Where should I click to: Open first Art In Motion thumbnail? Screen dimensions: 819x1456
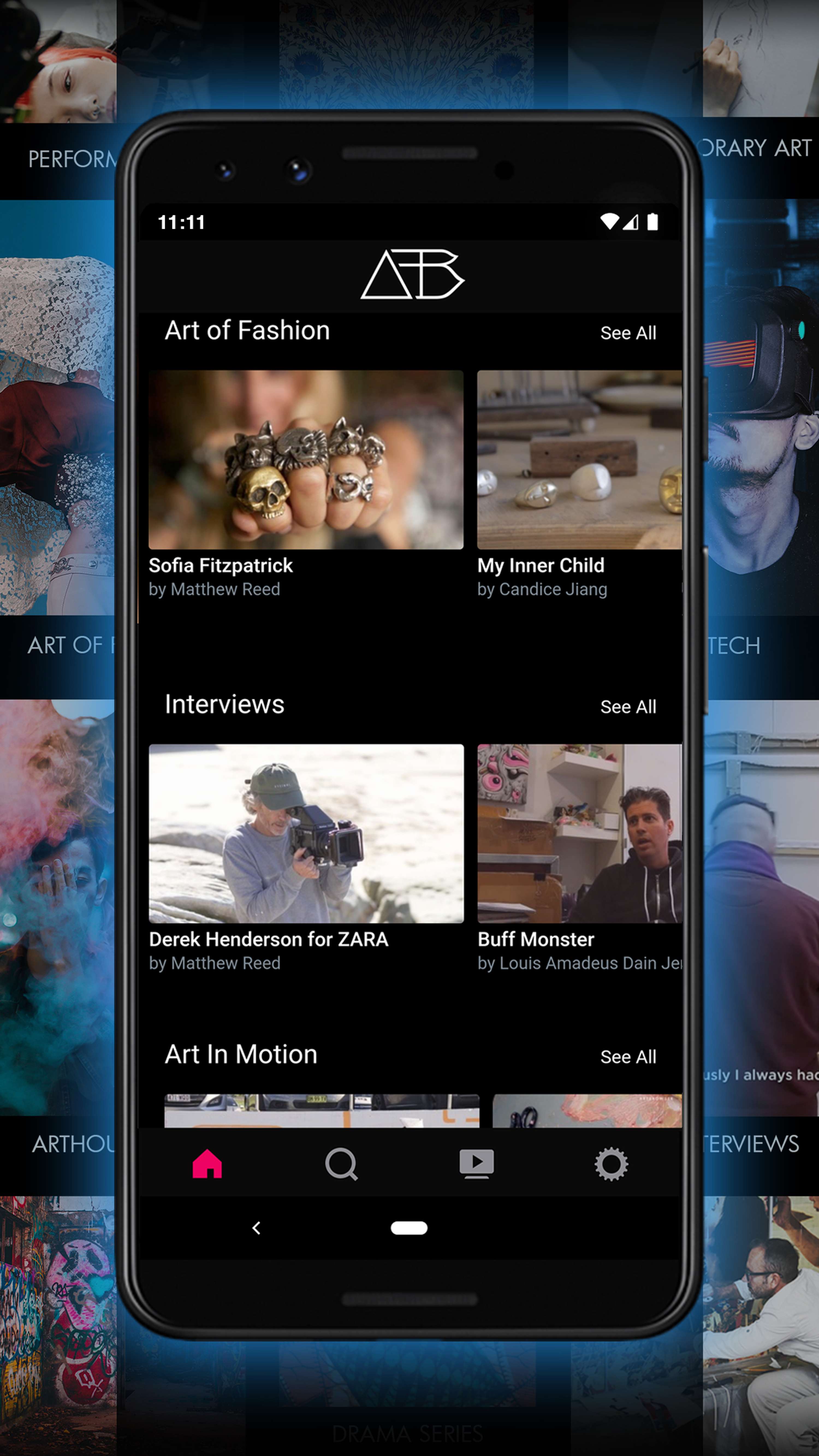click(322, 1111)
